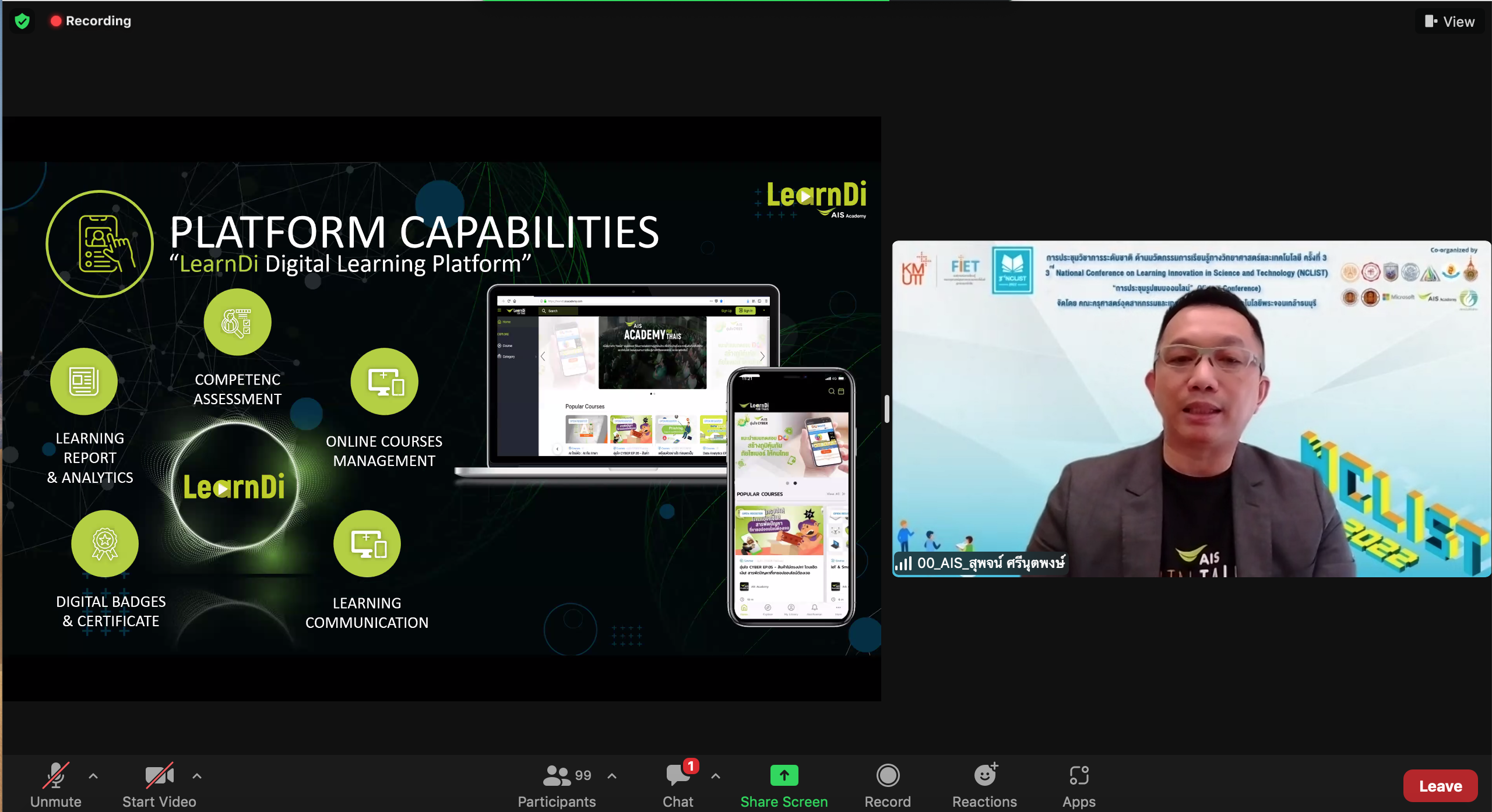Screen dimensions: 1492x812
Task: Click the speaker name label 00_AIS
Action: pos(990,563)
